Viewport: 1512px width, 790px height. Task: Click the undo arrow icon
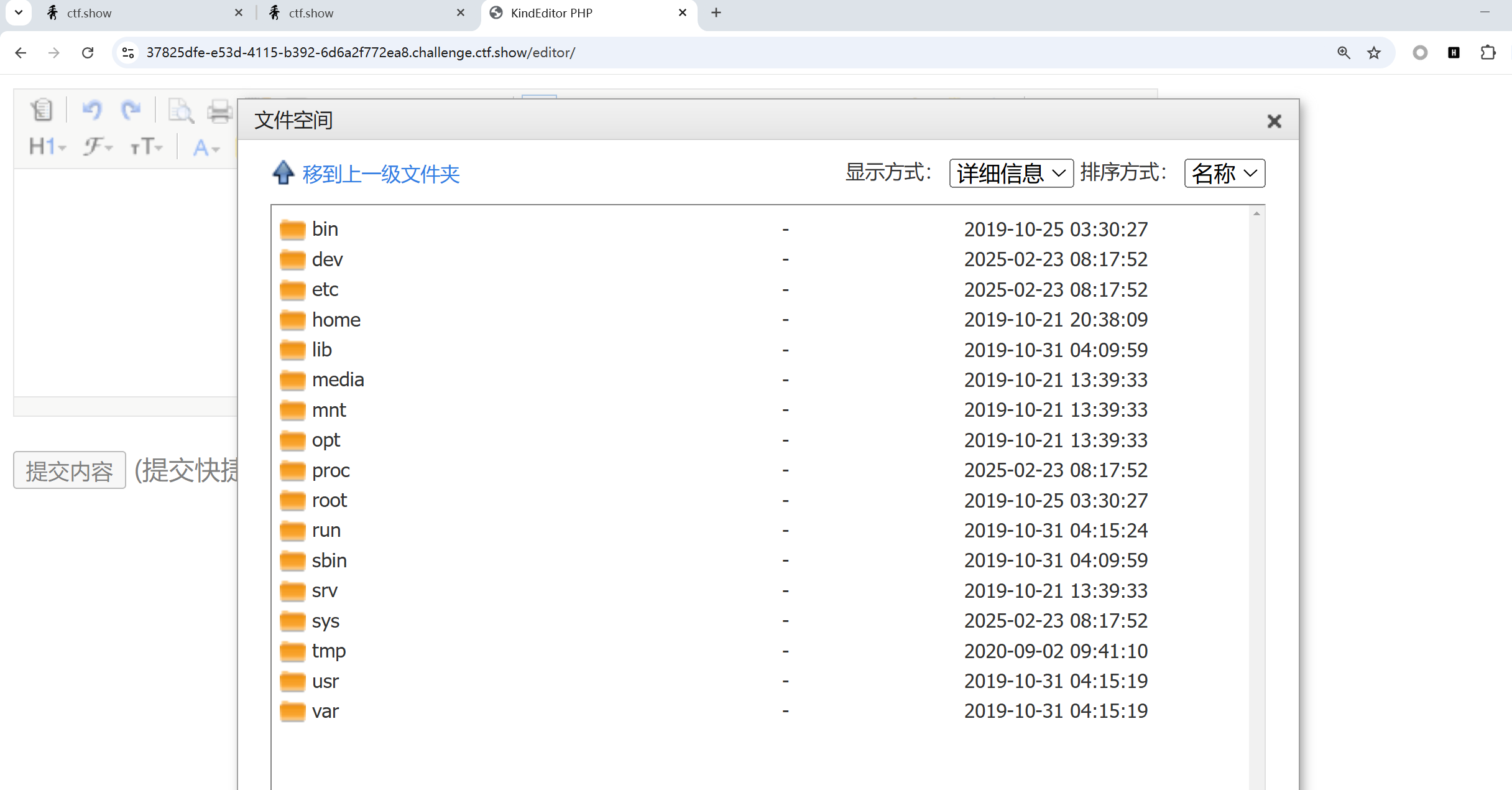pos(92,110)
